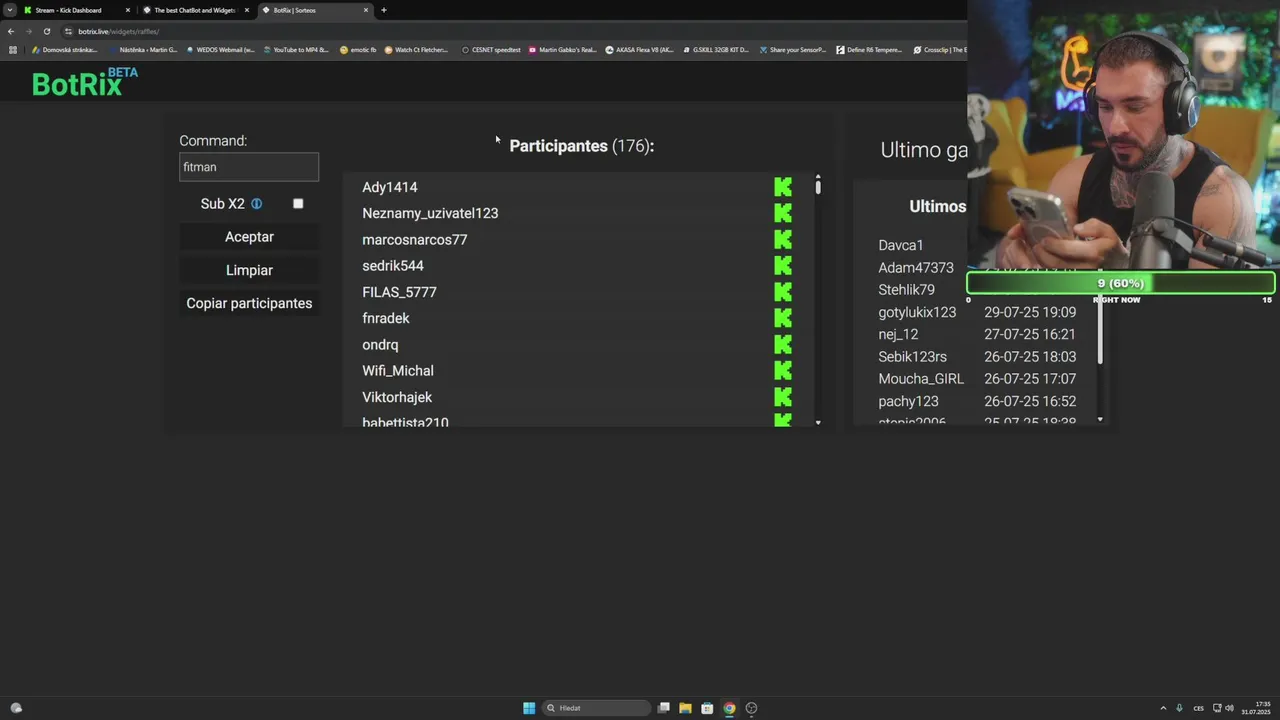The image size is (1280, 720).
Task: Close the BotRix | Sorteos tab
Action: [366, 10]
